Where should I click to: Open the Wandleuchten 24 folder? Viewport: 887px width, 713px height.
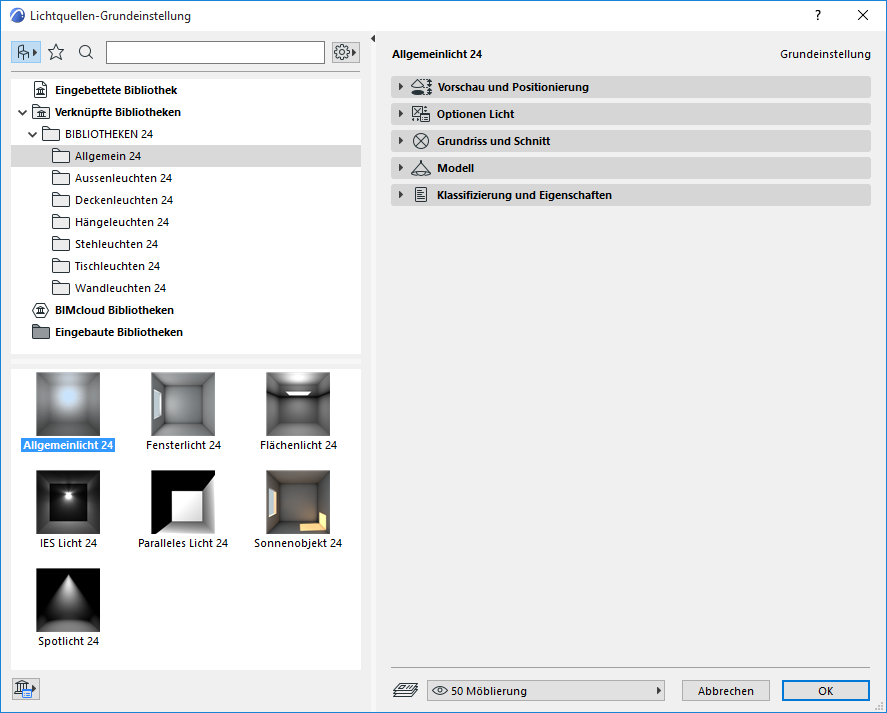120,289
